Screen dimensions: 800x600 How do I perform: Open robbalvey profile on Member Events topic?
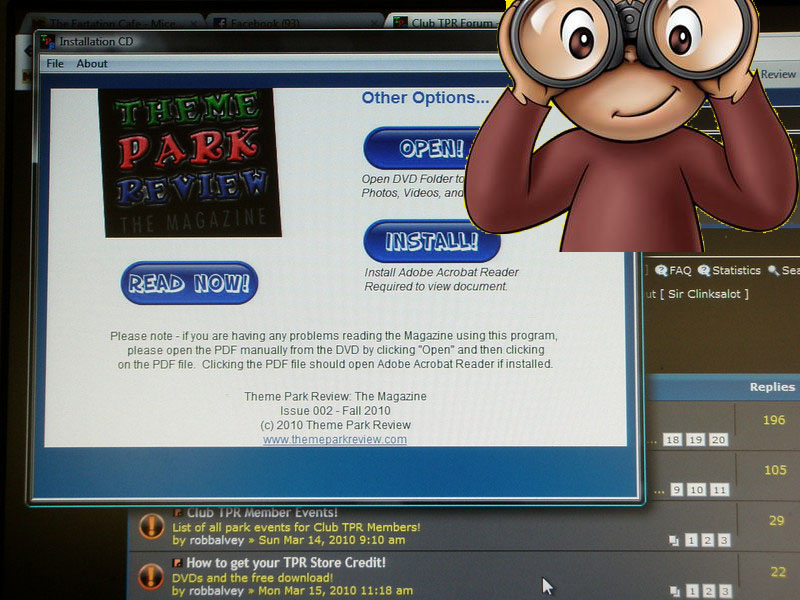click(215, 540)
